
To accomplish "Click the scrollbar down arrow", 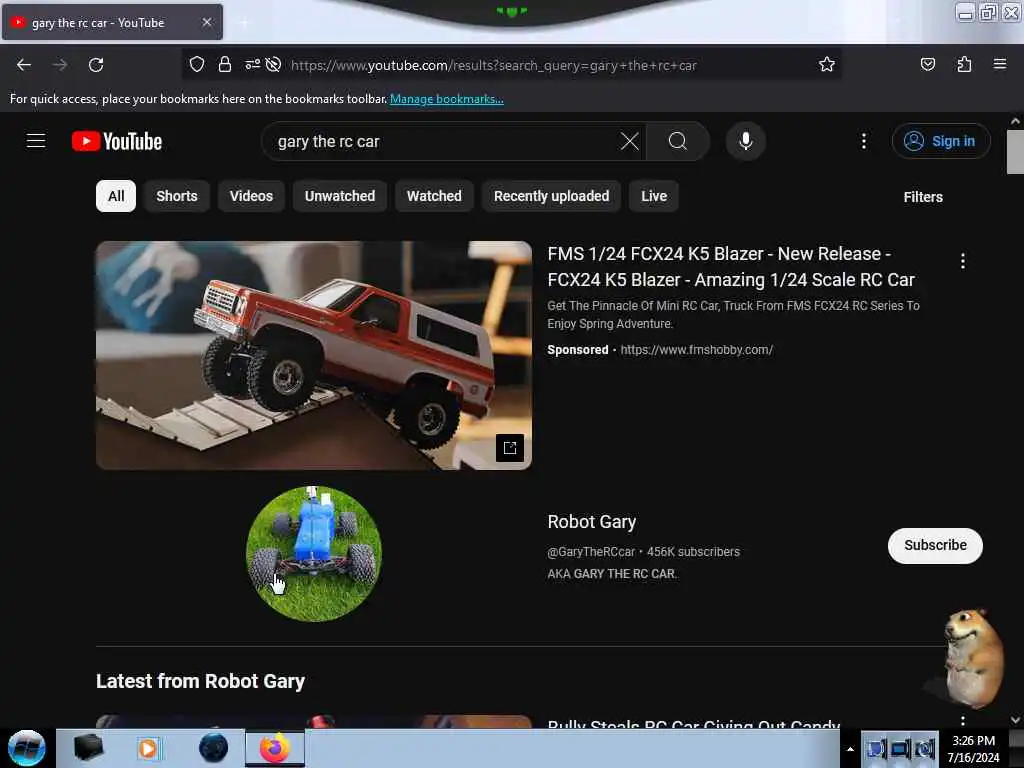I will pyautogui.click(x=1015, y=720).
